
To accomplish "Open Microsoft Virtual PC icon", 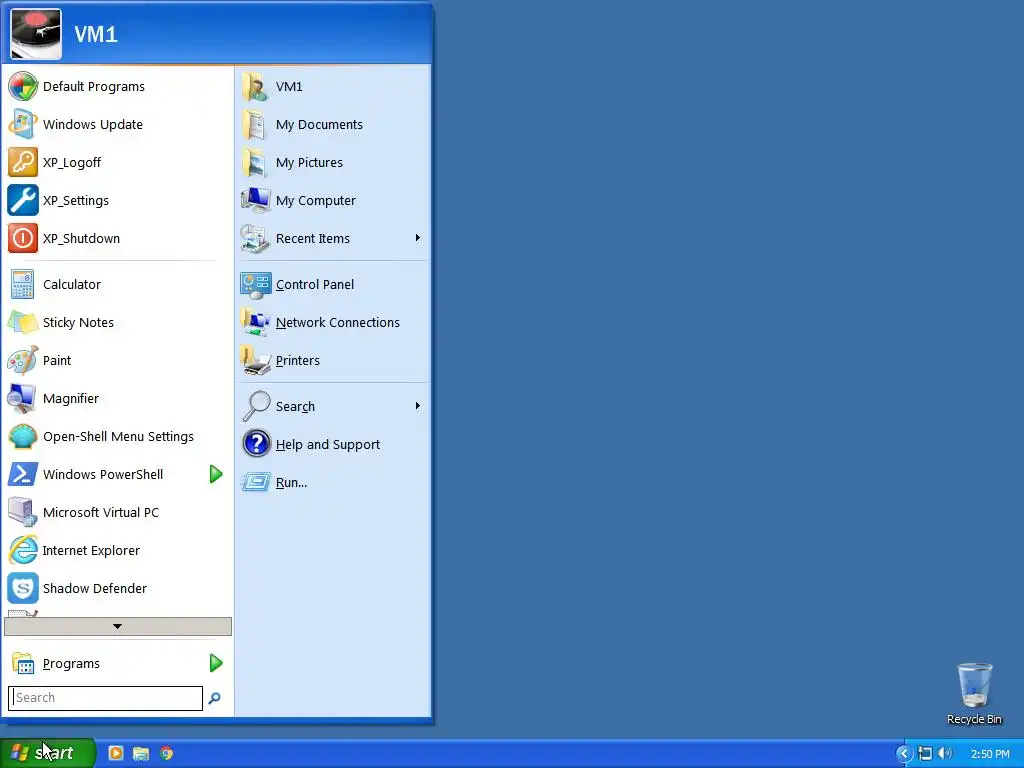I will pos(23,512).
